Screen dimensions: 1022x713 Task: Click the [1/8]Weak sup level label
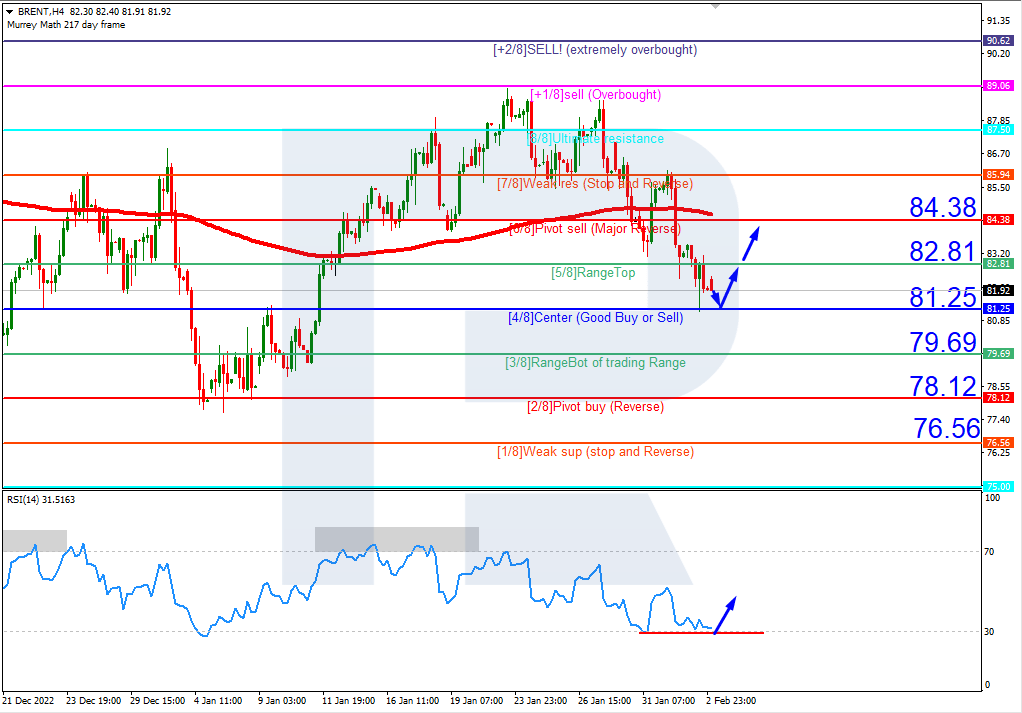[595, 452]
